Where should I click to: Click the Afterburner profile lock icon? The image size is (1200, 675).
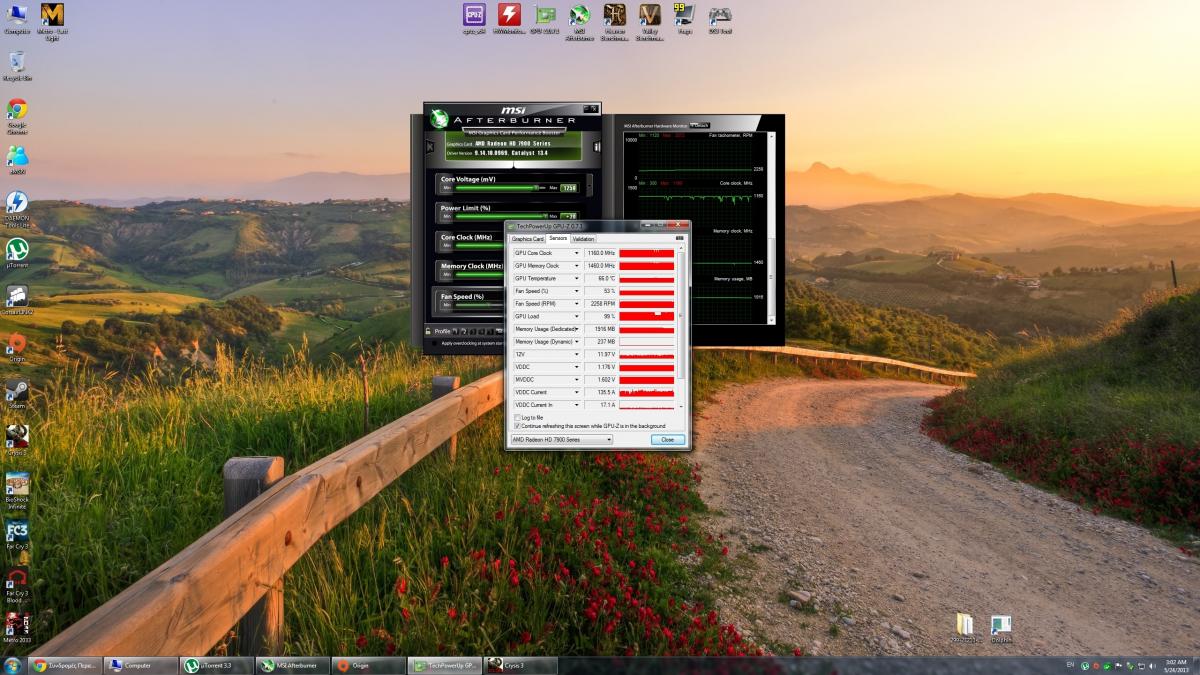tap(428, 331)
